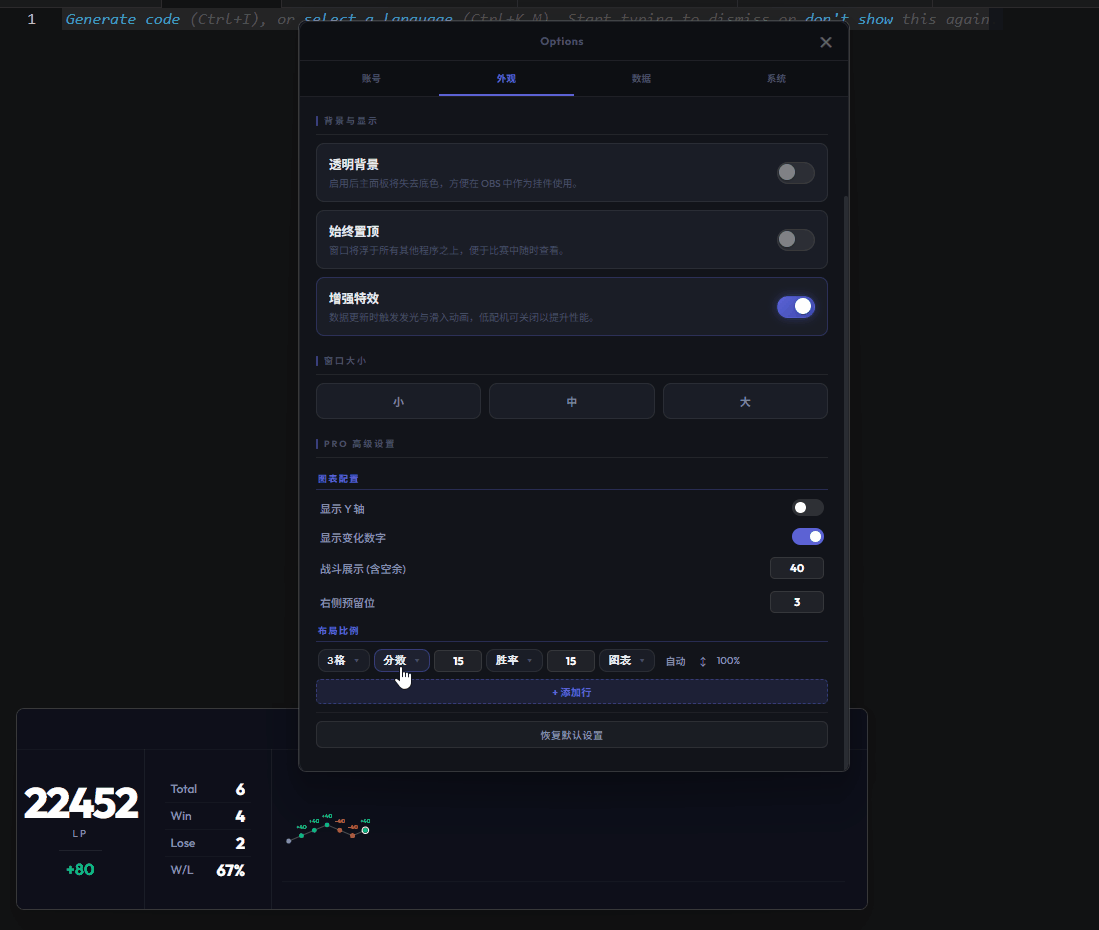Open the 系统 settings tab
The width and height of the screenshot is (1099, 930).
(x=776, y=78)
